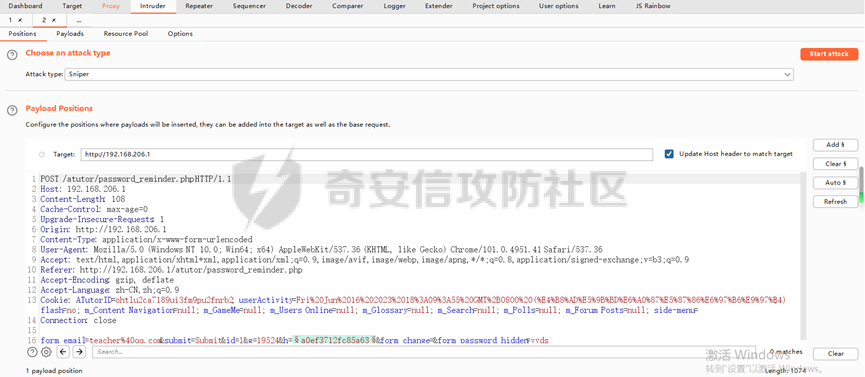
Task: Select Intruder attack tab 1
Action: click(10, 20)
